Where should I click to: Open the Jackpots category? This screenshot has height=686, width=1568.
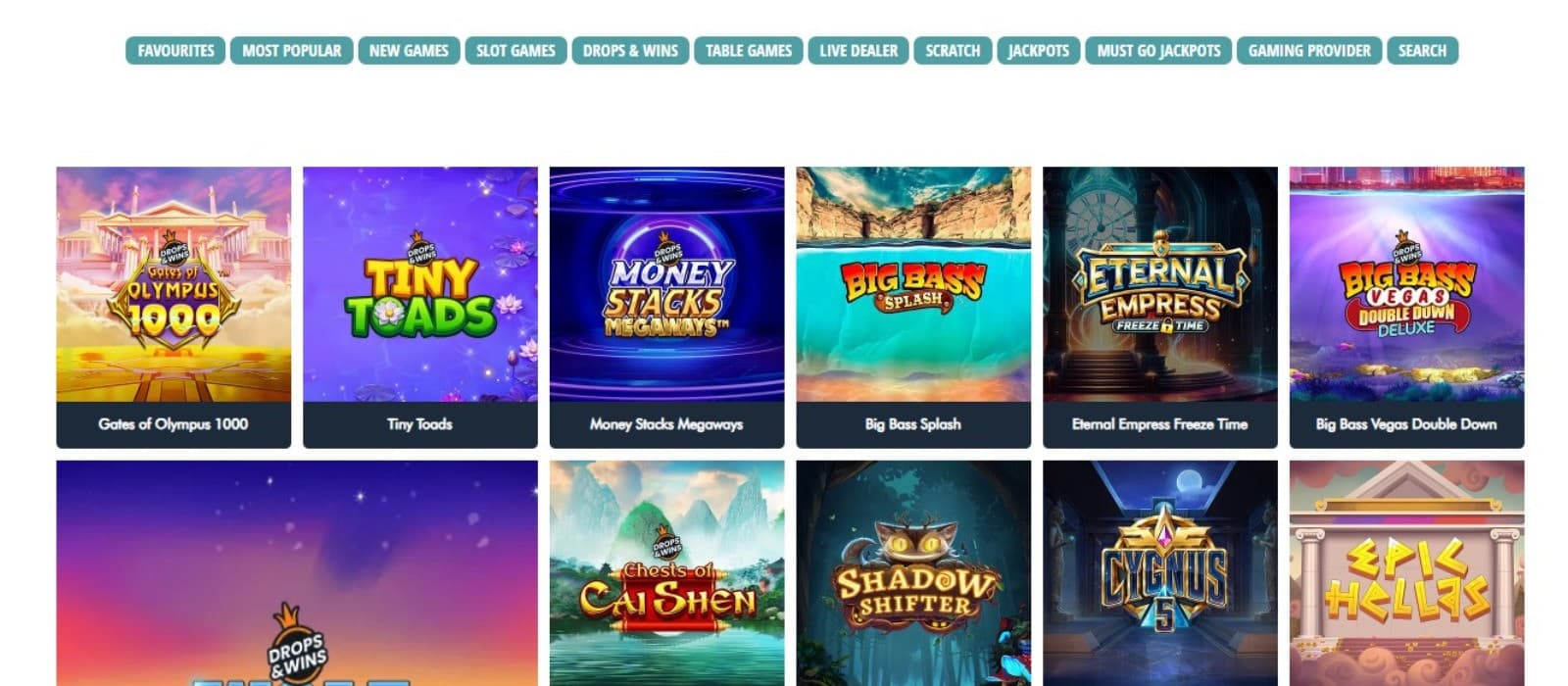coord(1039,51)
